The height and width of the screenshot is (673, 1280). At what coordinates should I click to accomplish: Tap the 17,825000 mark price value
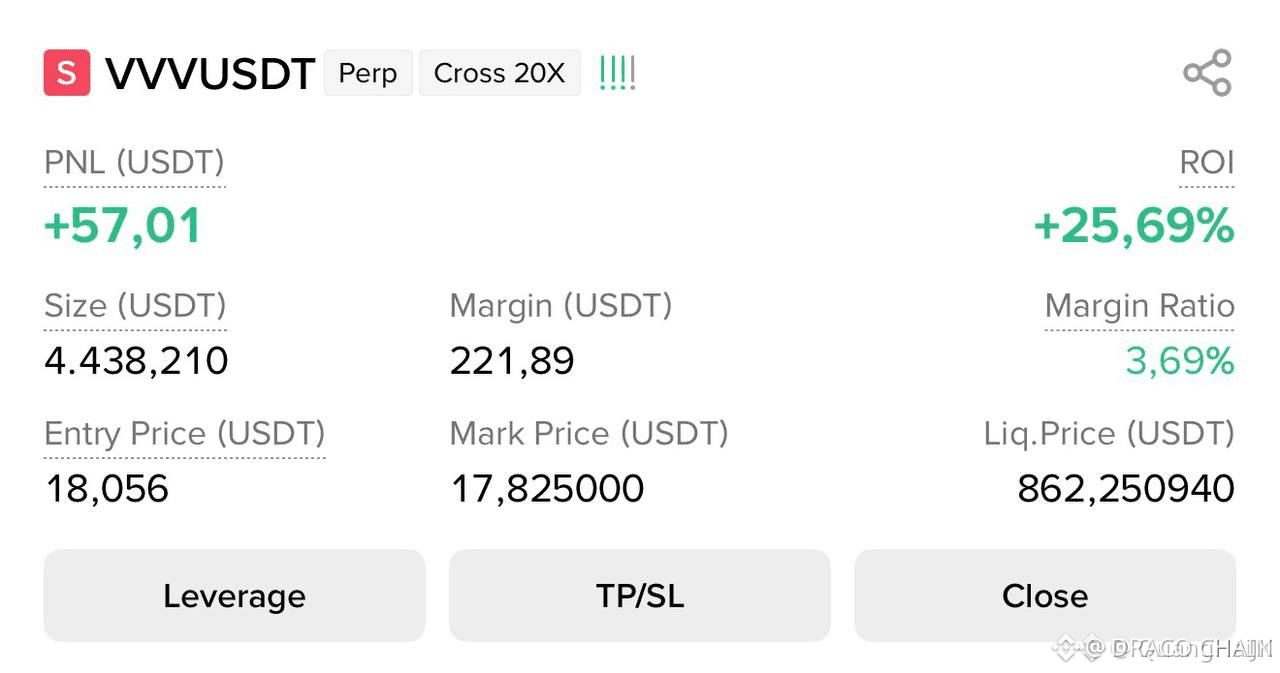pos(547,489)
